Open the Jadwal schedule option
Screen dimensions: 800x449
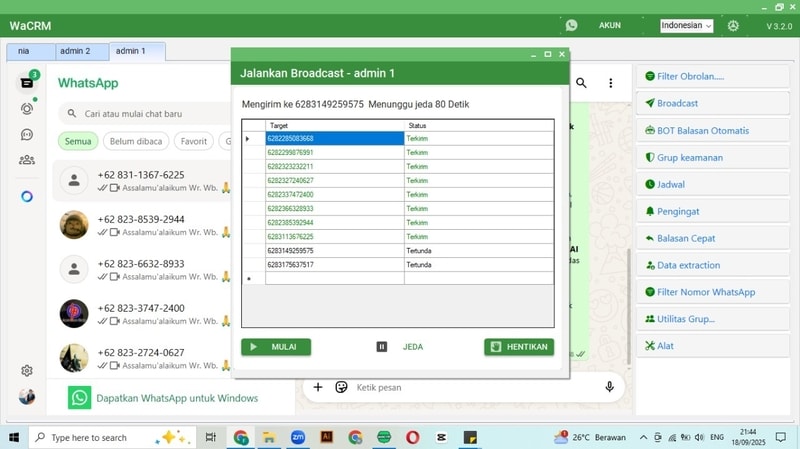[x=713, y=185]
